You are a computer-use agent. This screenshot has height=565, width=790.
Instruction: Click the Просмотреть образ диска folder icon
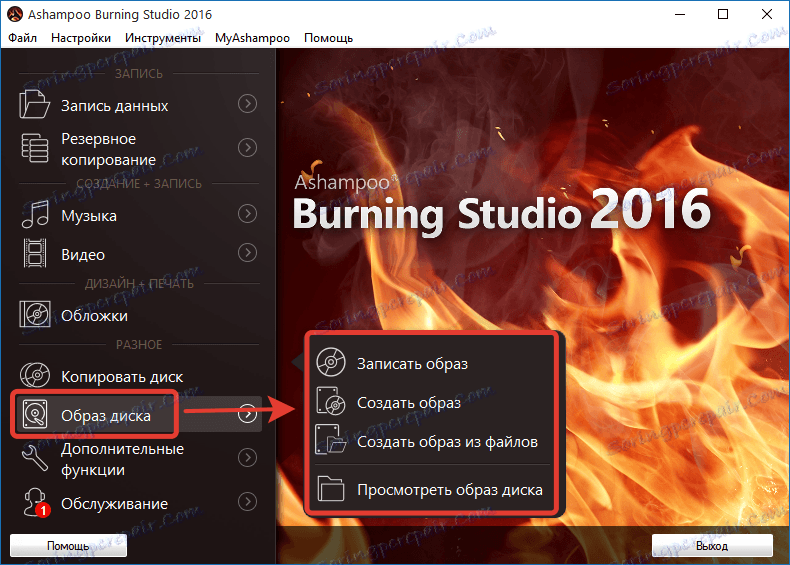point(331,488)
